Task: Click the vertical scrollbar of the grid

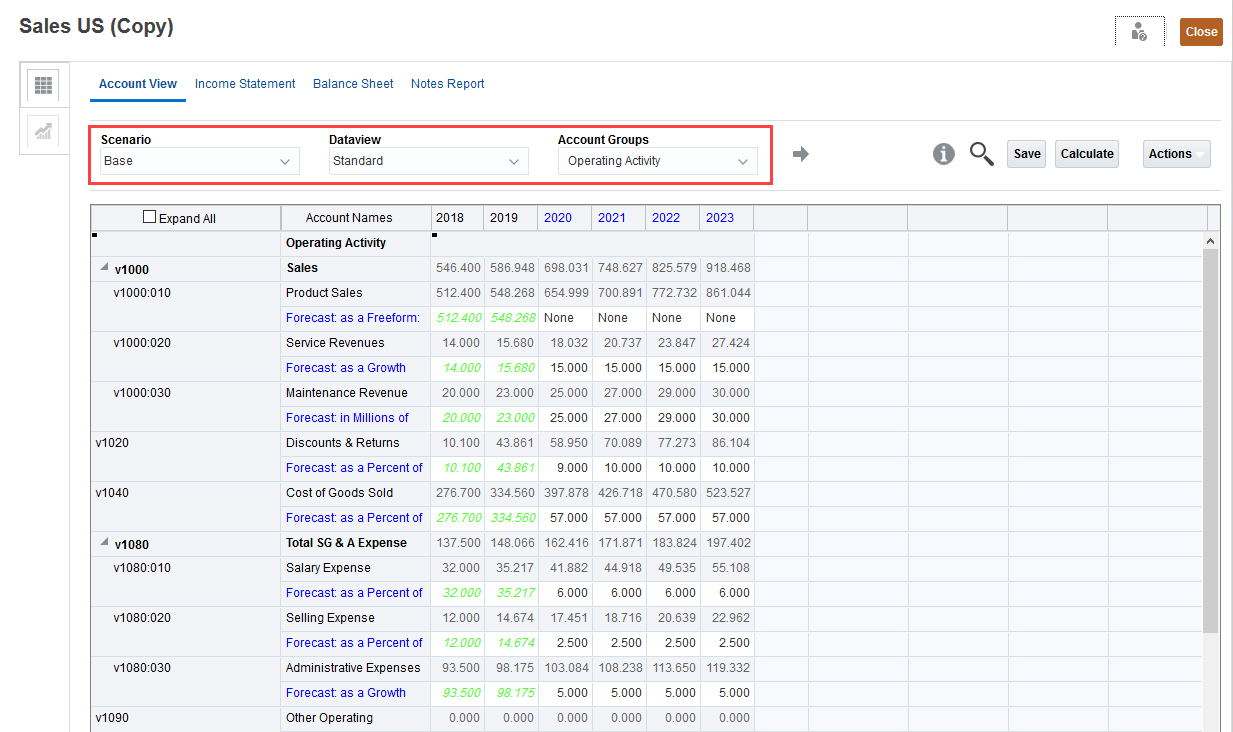Action: pyautogui.click(x=1210, y=440)
